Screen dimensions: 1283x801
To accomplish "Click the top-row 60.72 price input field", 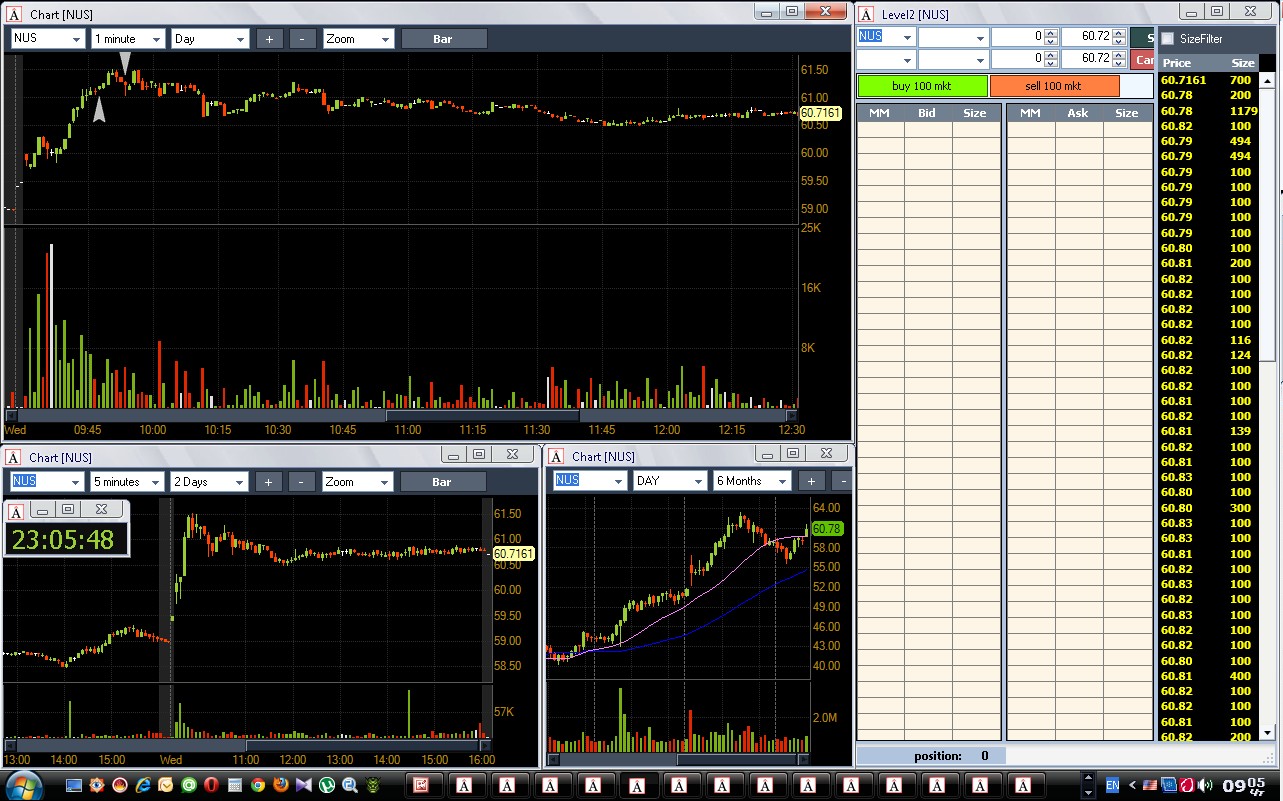I will click(x=1085, y=37).
